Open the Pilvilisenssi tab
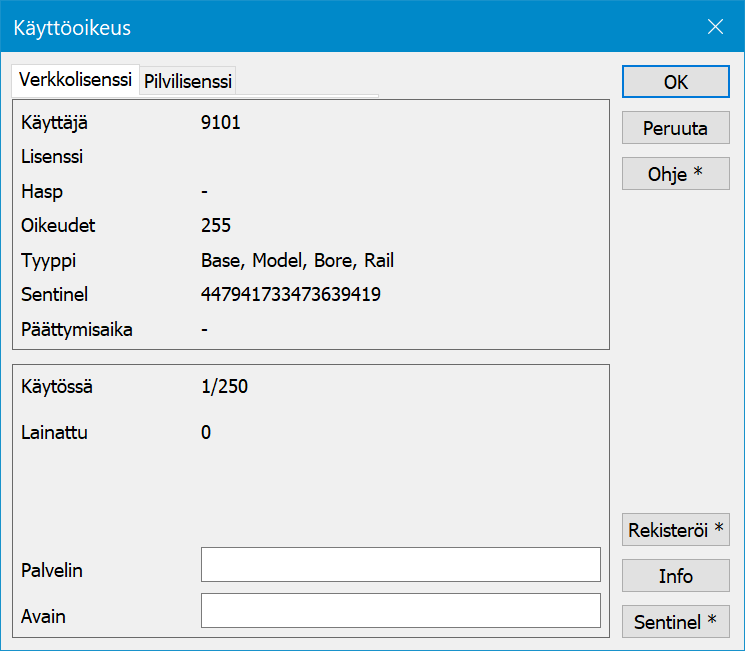The width and height of the screenshot is (745, 651). point(188,81)
